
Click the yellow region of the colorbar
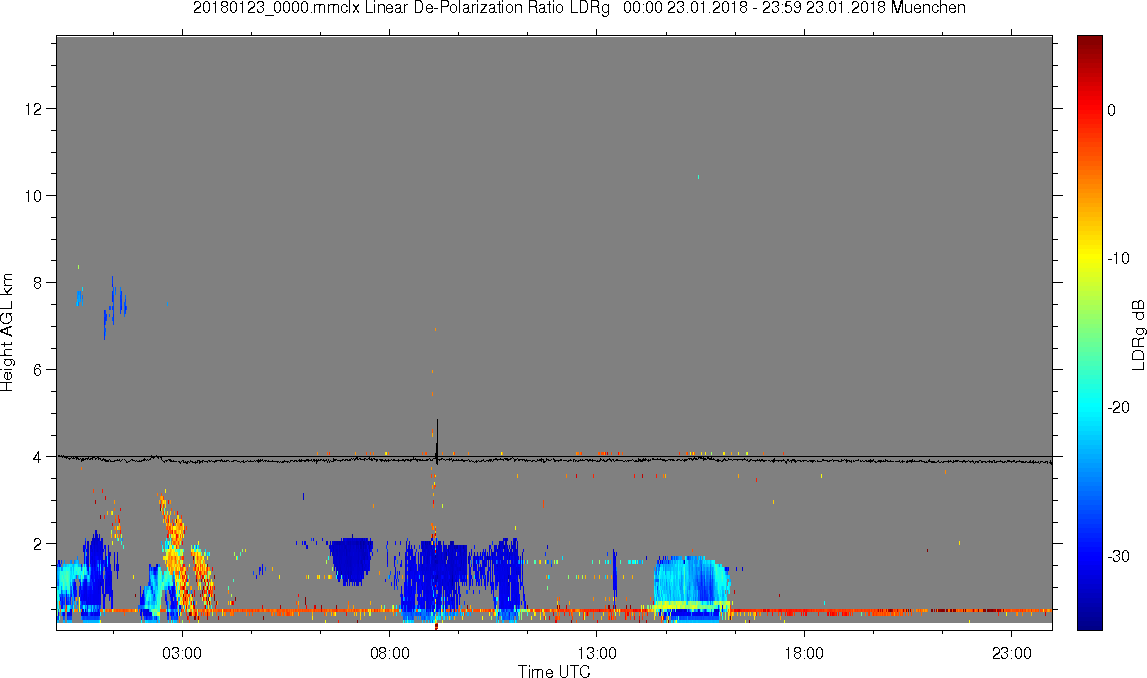point(1089,256)
